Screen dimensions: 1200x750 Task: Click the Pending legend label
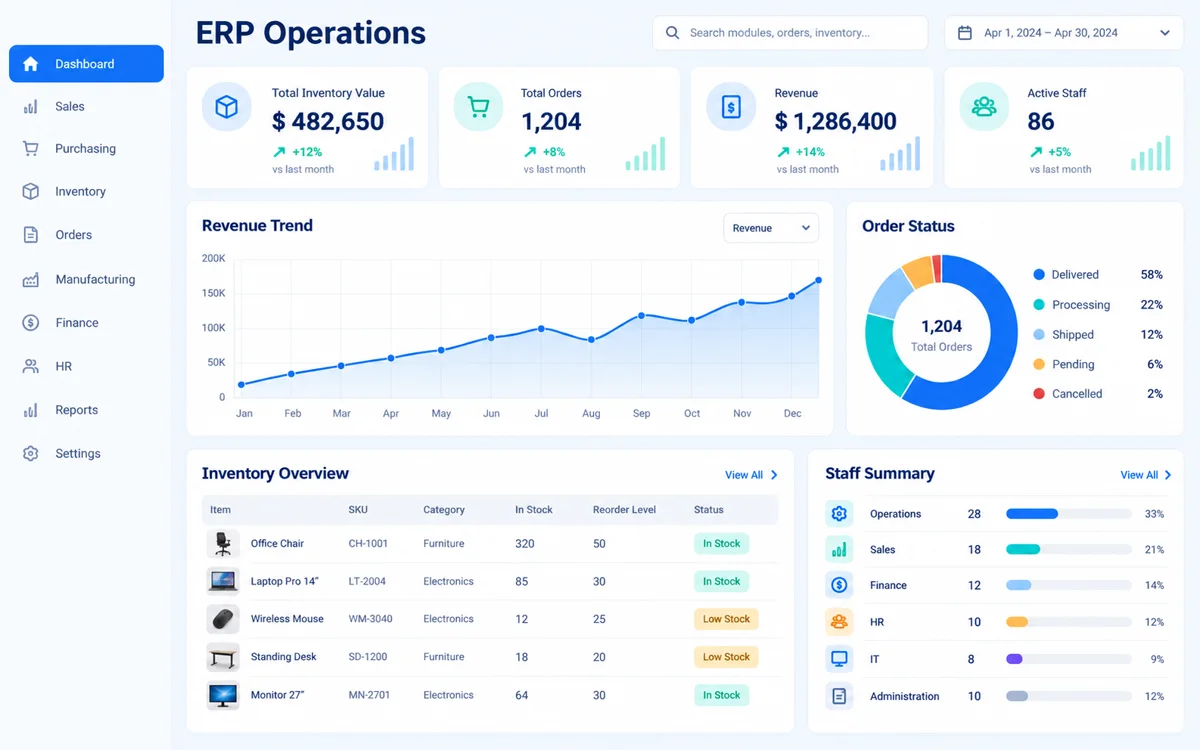[x=1073, y=365]
